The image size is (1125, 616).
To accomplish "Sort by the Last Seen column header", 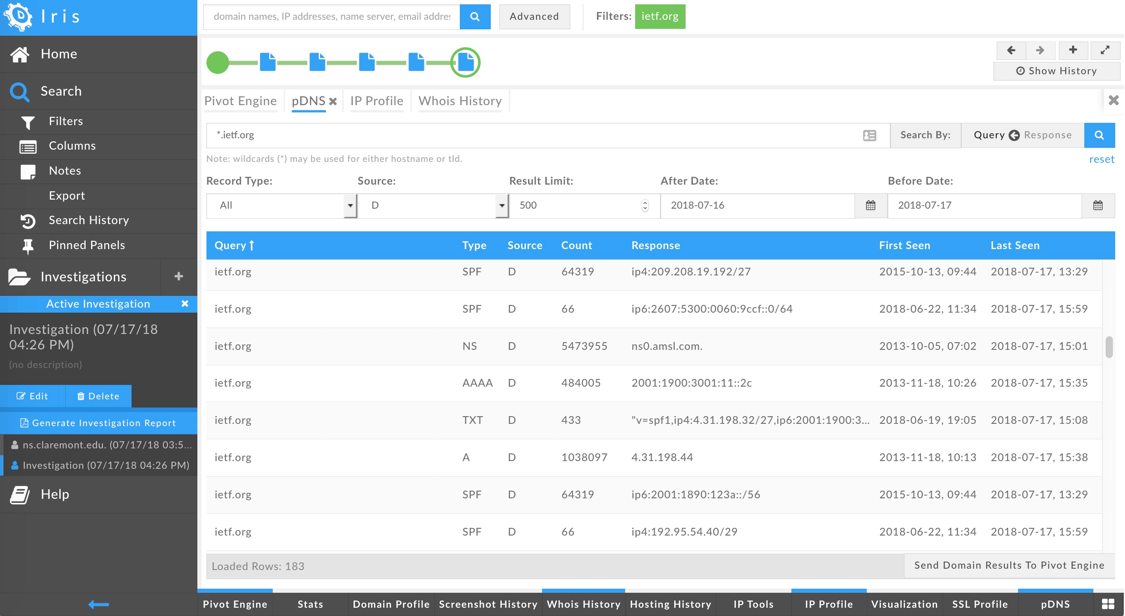I will (x=1015, y=245).
